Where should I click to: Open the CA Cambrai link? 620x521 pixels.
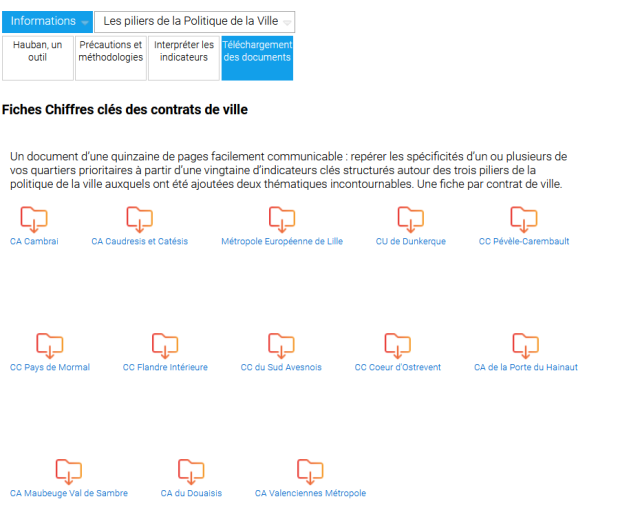[x=34, y=241]
